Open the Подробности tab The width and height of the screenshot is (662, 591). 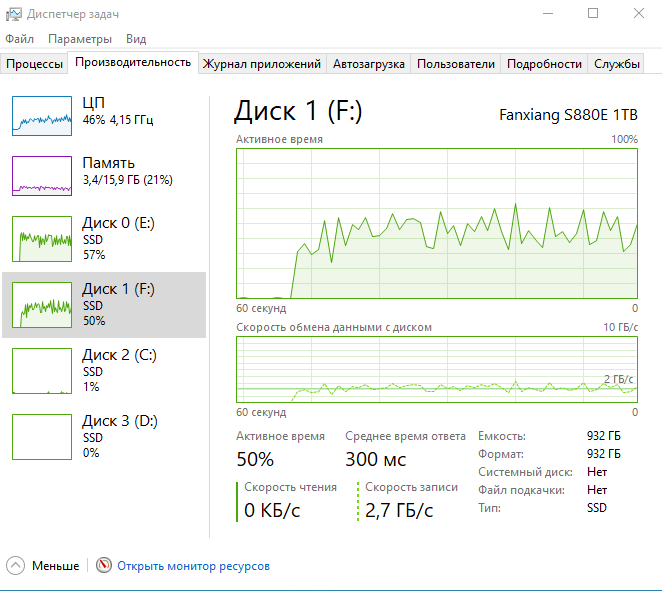click(544, 64)
